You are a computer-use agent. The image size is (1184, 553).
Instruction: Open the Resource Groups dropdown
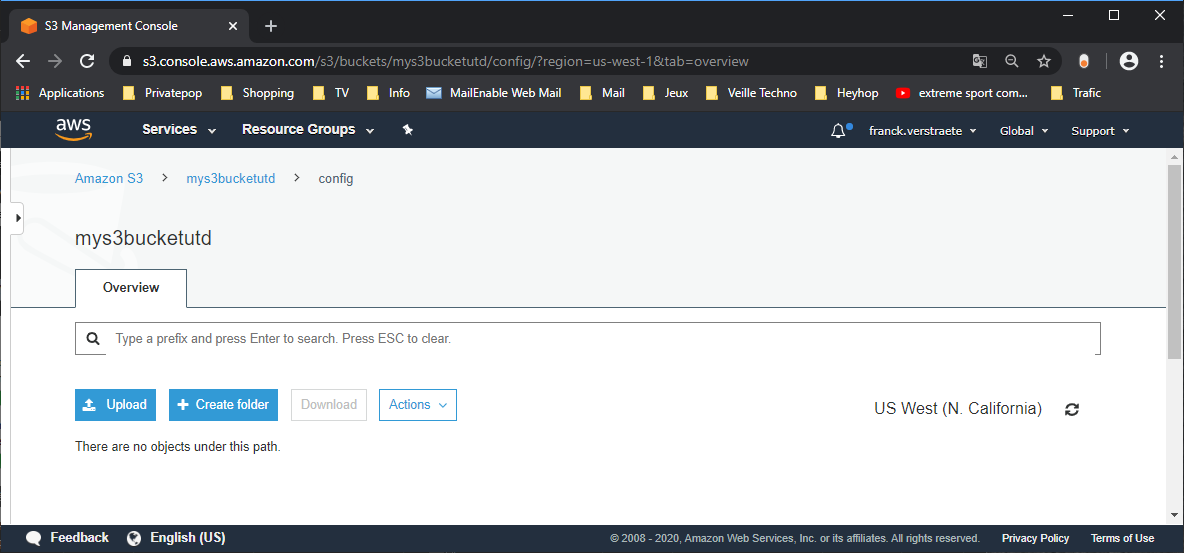click(308, 129)
